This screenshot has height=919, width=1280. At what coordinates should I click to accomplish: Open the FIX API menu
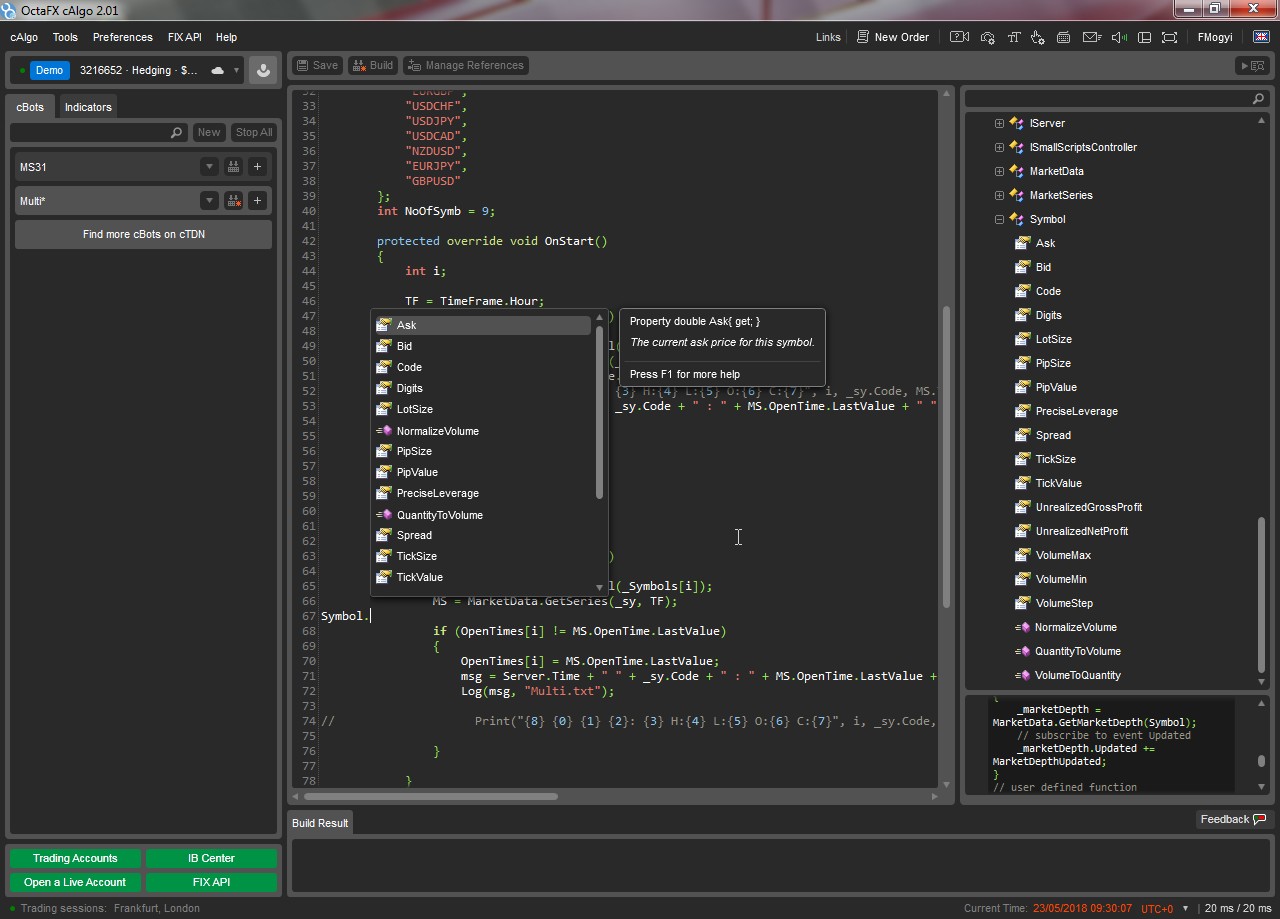coord(185,37)
